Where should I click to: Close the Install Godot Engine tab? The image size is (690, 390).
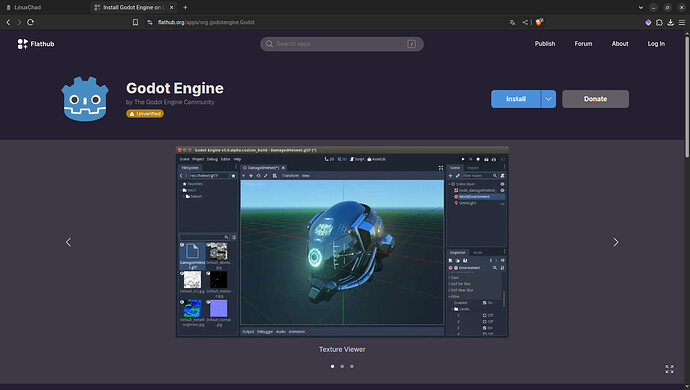point(172,7)
